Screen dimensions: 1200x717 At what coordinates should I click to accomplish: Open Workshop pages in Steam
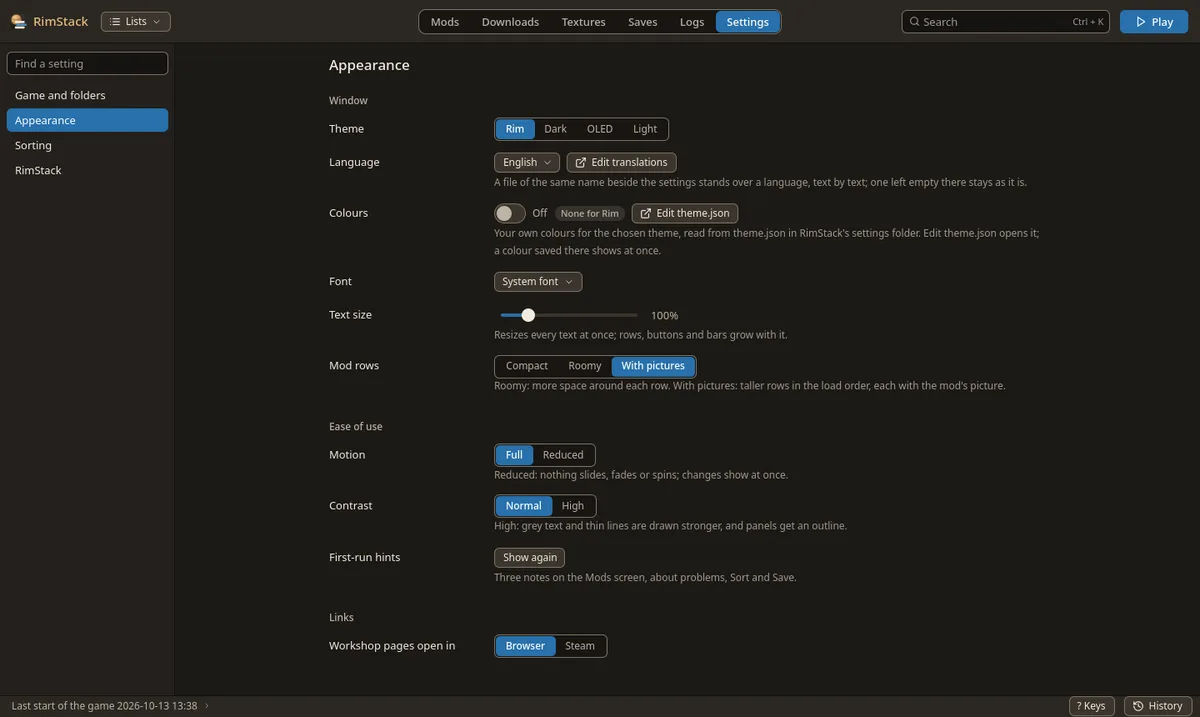tap(580, 646)
